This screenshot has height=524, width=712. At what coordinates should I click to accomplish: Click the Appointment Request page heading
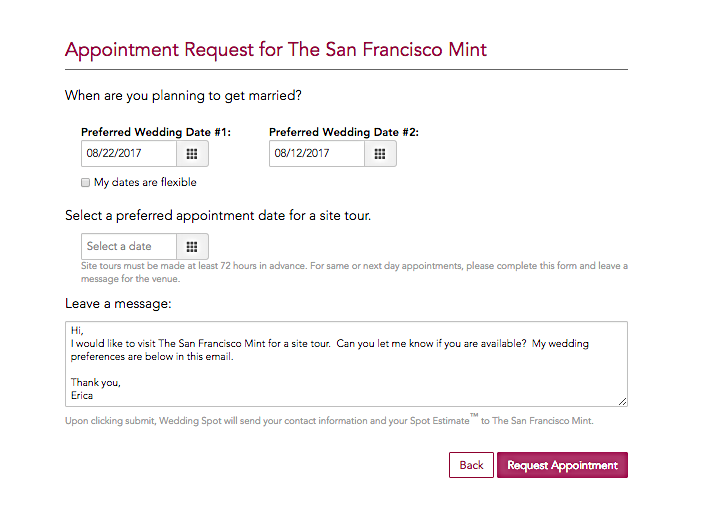coord(276,50)
